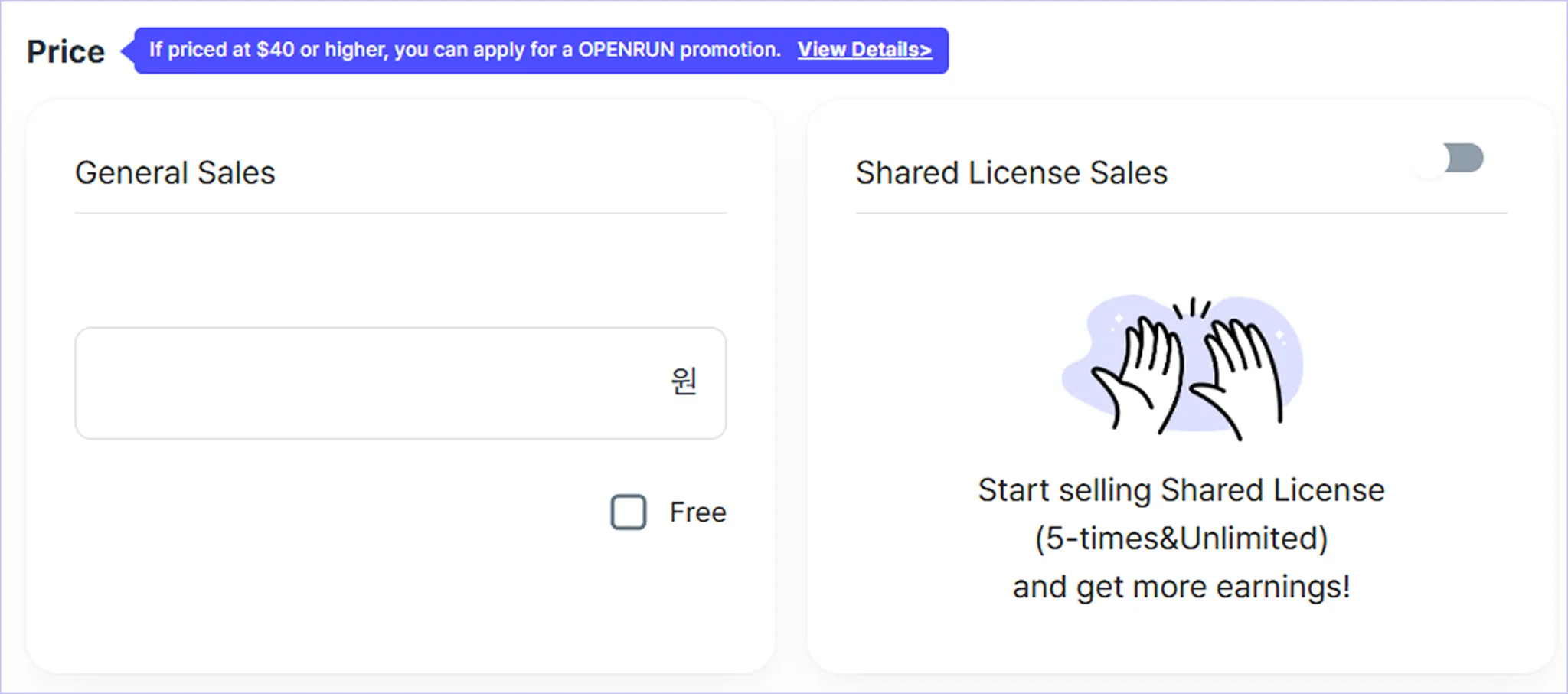Click the General Sales heading

(175, 172)
